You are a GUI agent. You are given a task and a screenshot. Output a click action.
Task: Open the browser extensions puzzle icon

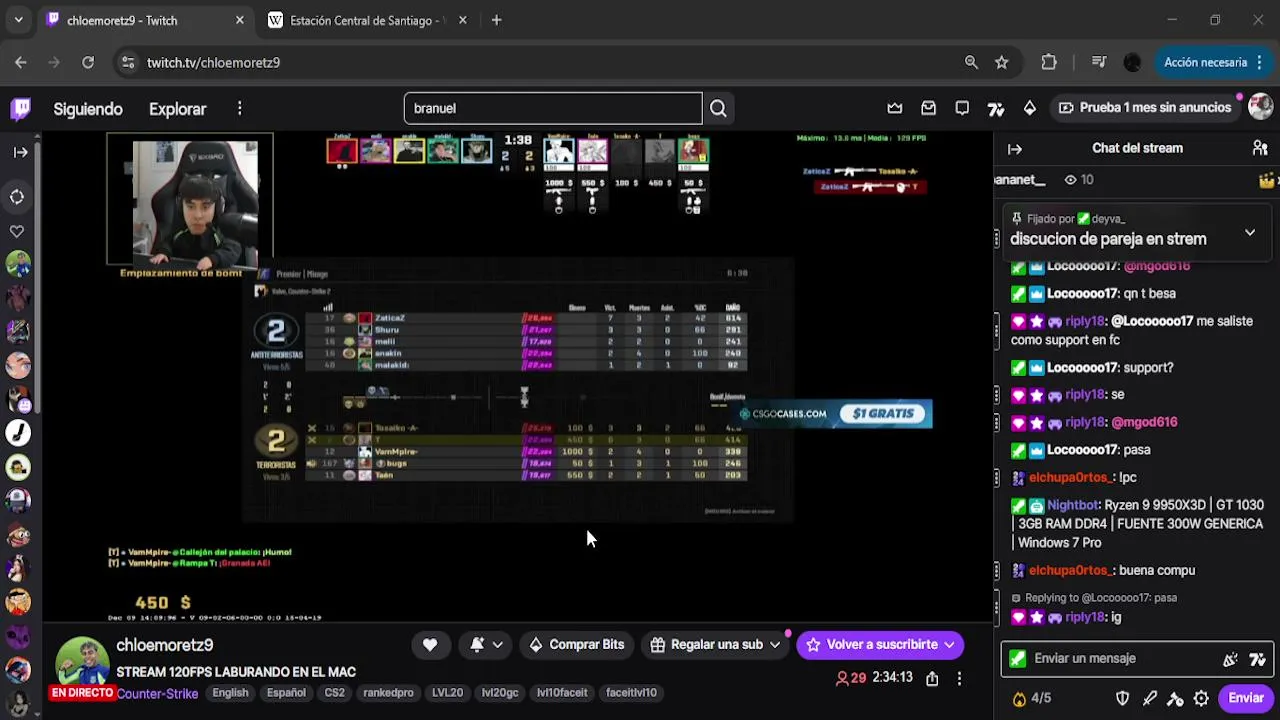pyautogui.click(x=1049, y=62)
